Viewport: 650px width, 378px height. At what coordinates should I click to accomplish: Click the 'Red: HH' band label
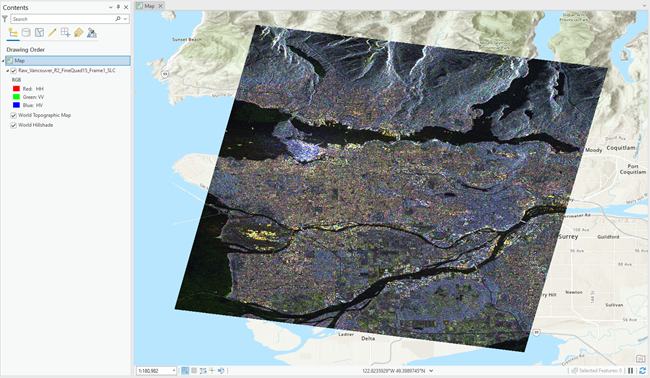(x=33, y=89)
